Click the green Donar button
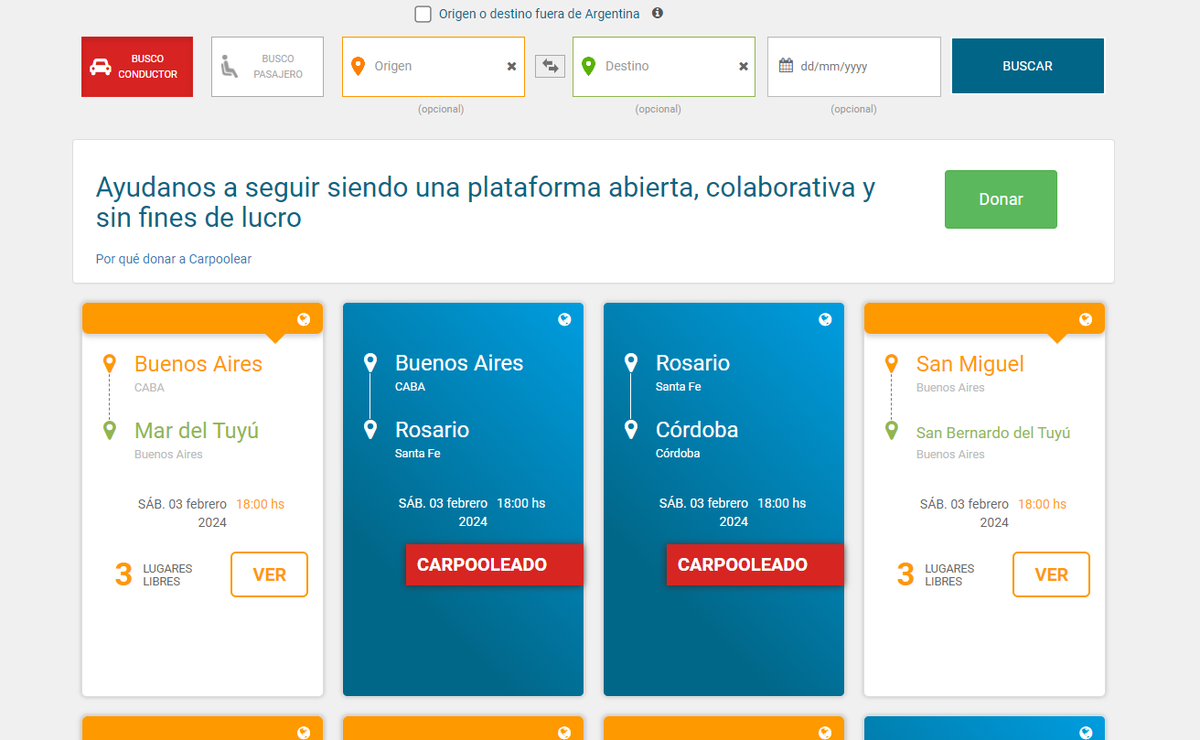 (x=1000, y=199)
